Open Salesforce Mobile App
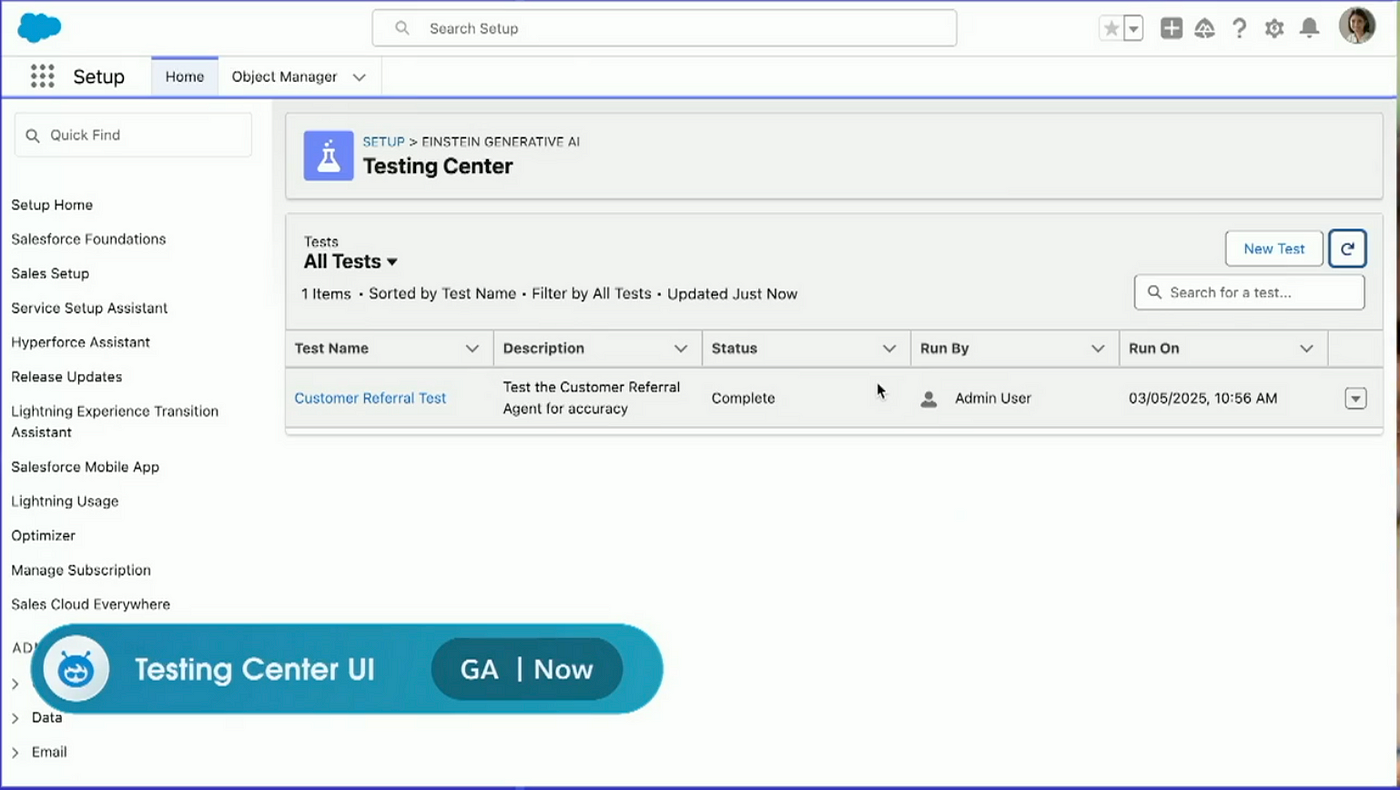 pos(85,467)
